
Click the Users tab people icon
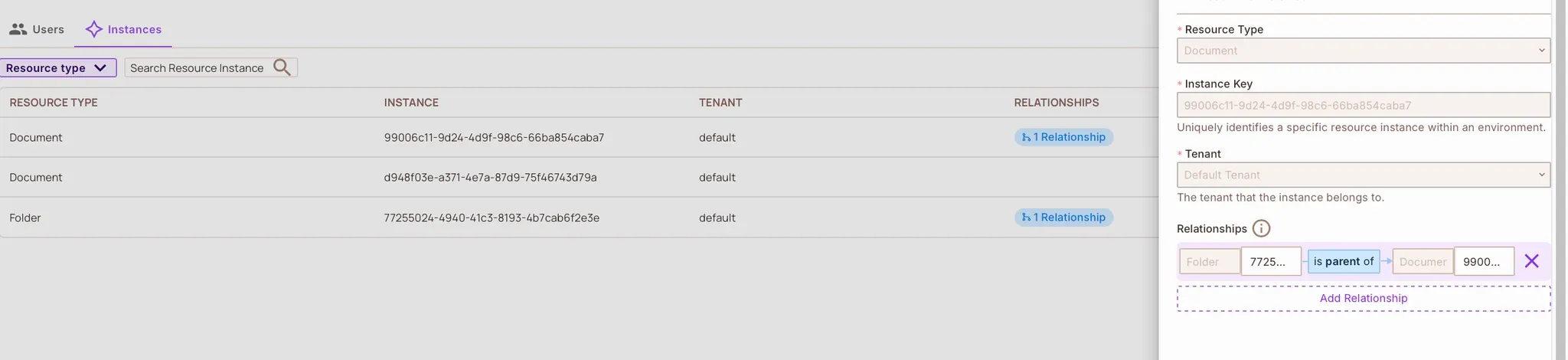(18, 29)
